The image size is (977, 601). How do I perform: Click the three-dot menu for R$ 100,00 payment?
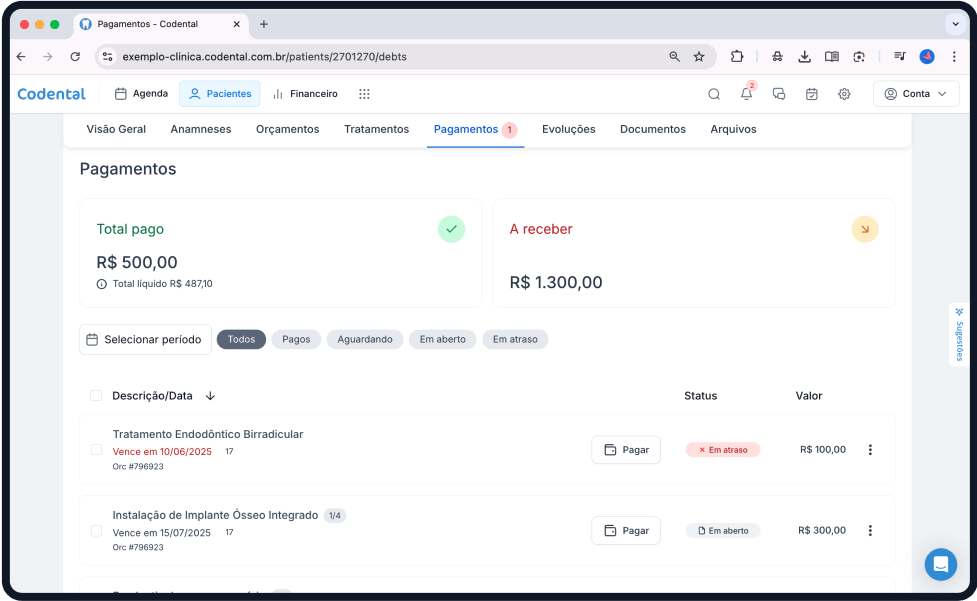click(870, 450)
